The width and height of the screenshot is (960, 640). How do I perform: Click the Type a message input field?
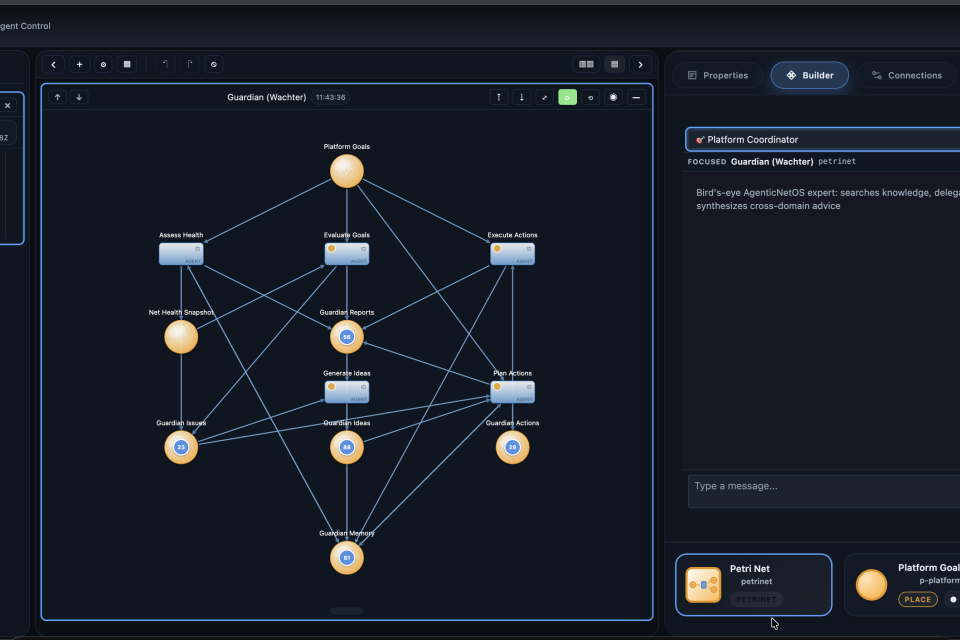coord(822,487)
